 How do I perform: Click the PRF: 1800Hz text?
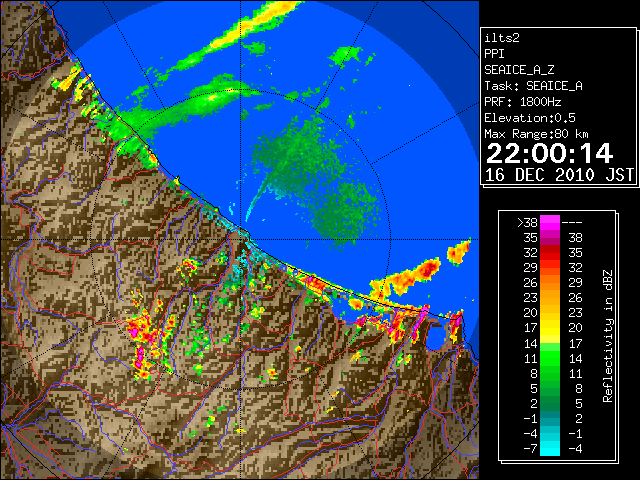[522, 102]
